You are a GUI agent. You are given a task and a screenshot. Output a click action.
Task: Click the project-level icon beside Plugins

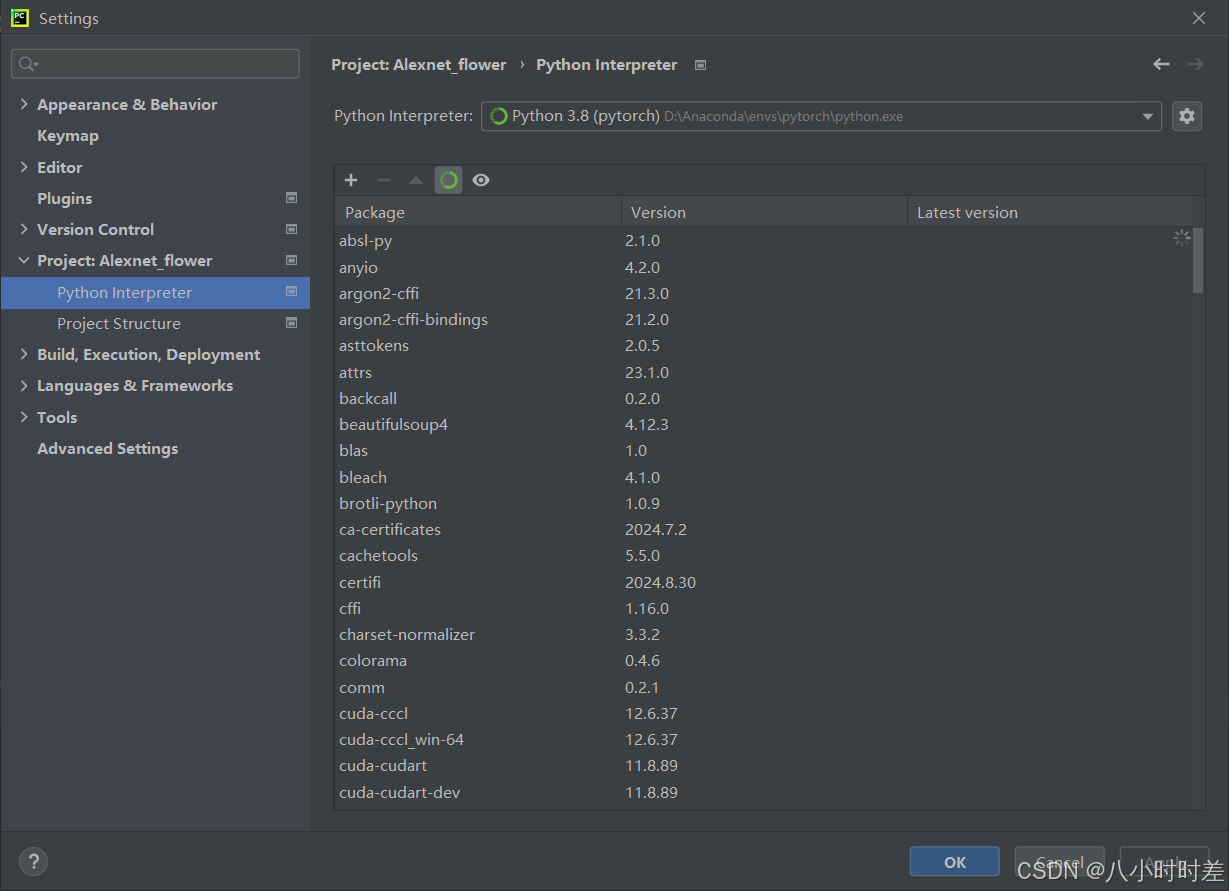coord(291,198)
